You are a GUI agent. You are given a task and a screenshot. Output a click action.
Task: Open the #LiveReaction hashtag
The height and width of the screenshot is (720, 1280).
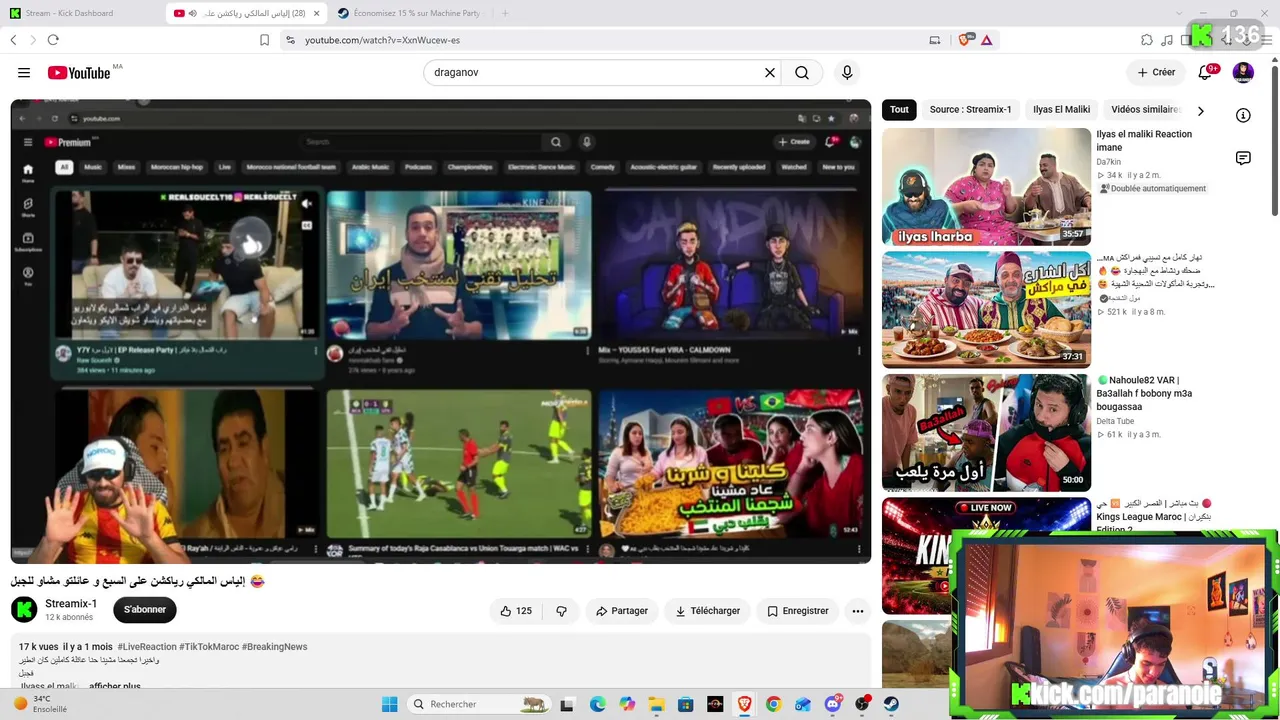click(147, 647)
